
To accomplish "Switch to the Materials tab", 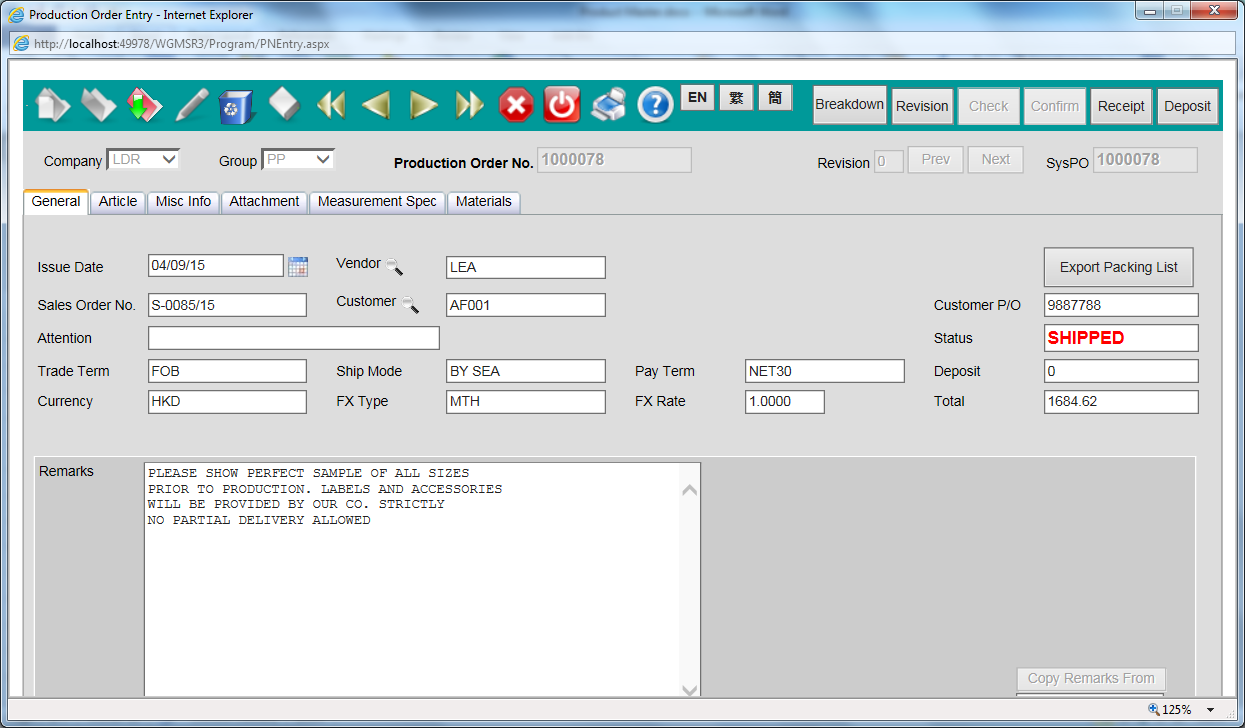I will pos(484,202).
